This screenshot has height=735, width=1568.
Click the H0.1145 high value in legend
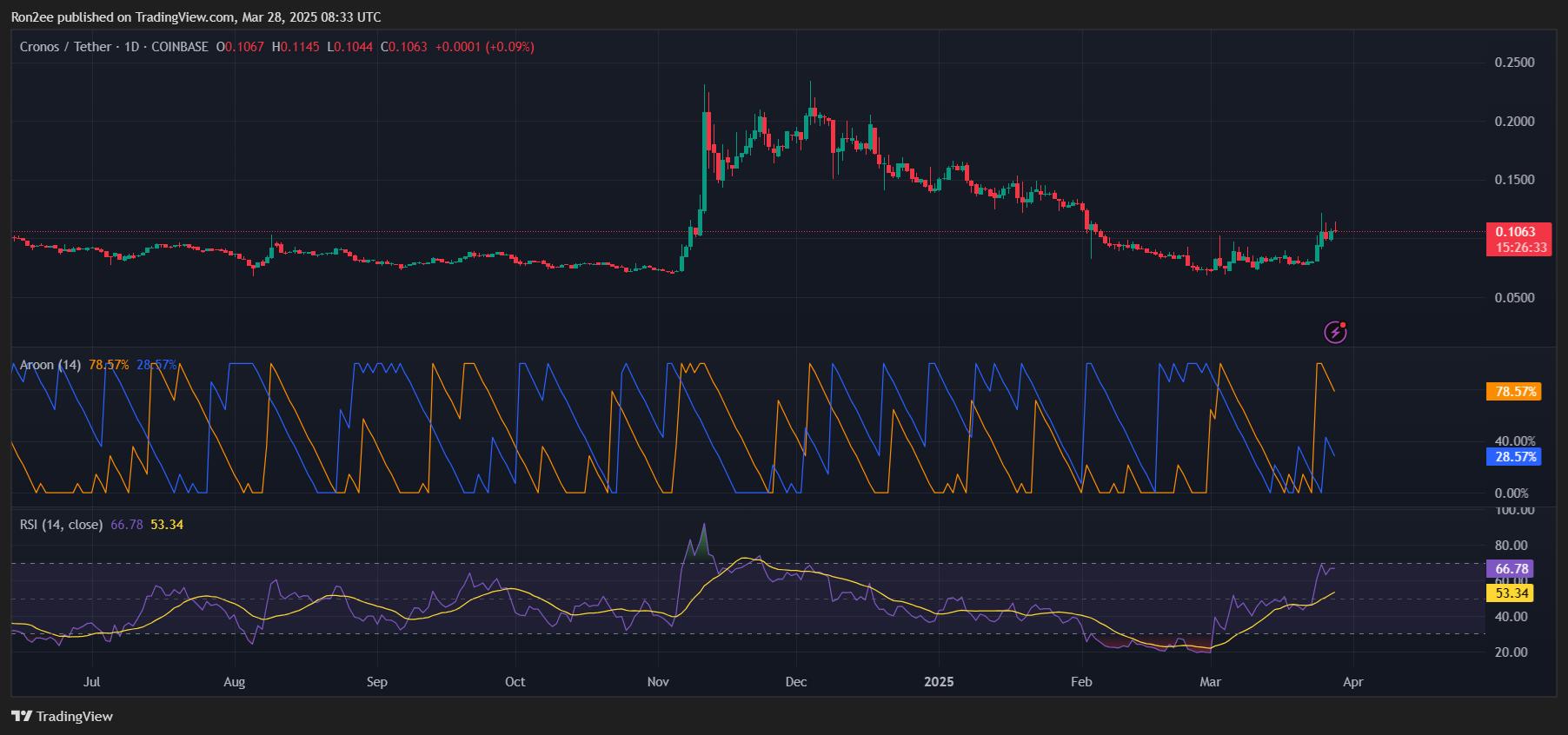click(x=296, y=47)
